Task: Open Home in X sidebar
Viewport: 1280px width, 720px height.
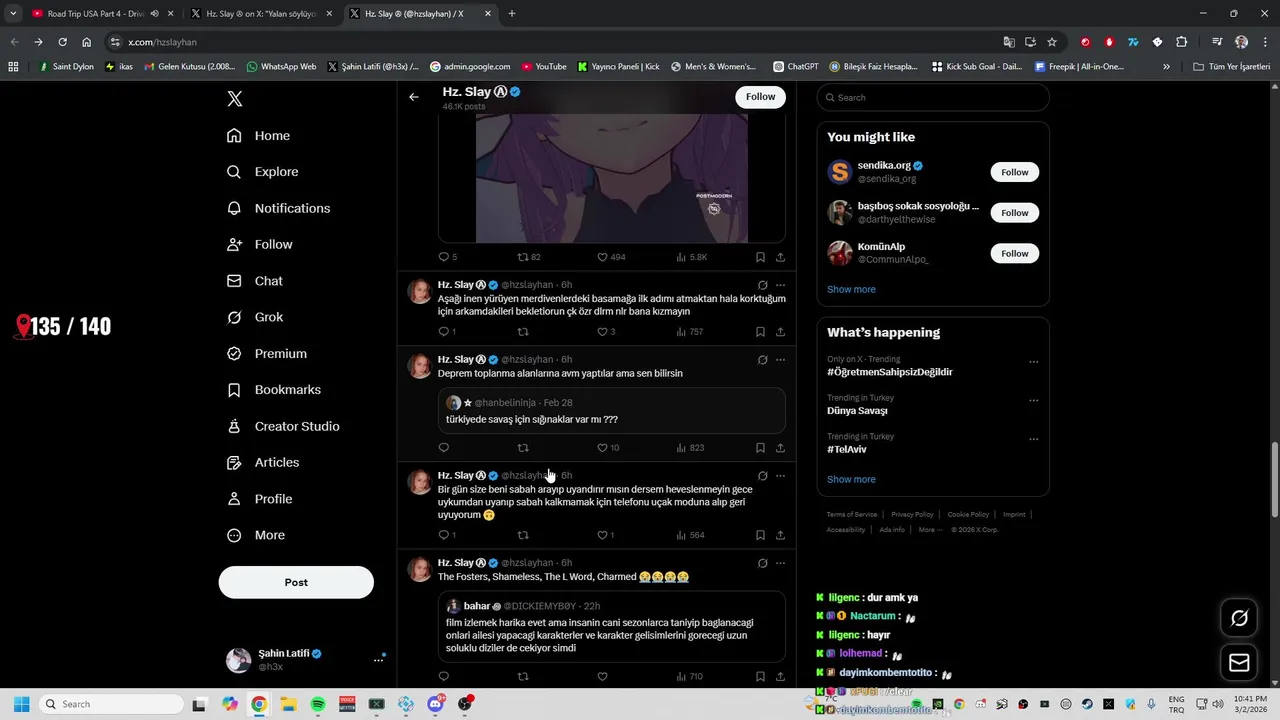Action: tap(258, 136)
